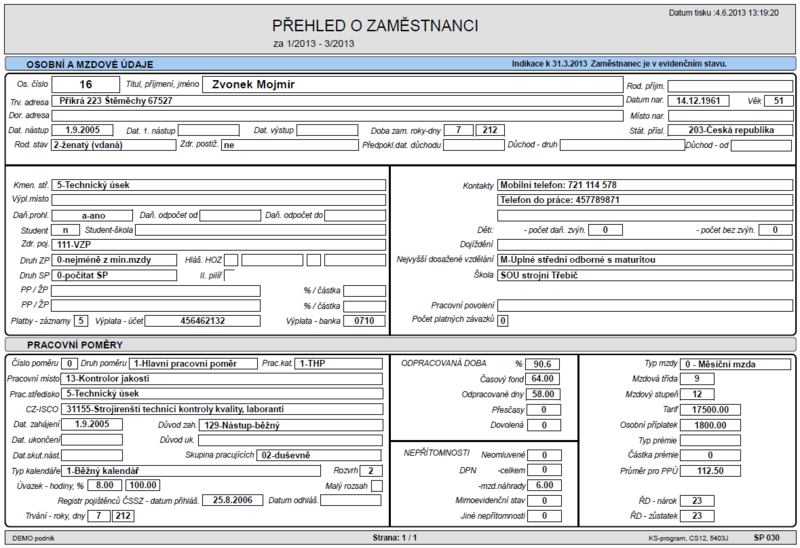The width and height of the screenshot is (800, 548).
Task: Click the PŘEHLED O ZAMĚSTNANCI title
Action: tap(375, 26)
